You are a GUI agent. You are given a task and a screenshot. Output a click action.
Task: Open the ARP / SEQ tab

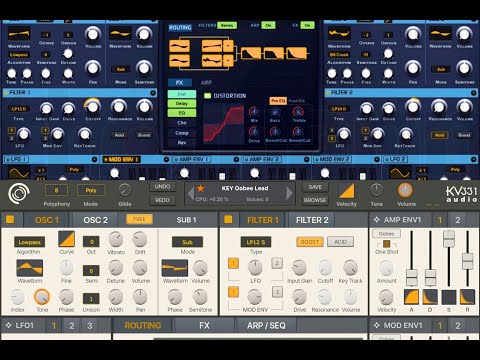click(x=266, y=325)
